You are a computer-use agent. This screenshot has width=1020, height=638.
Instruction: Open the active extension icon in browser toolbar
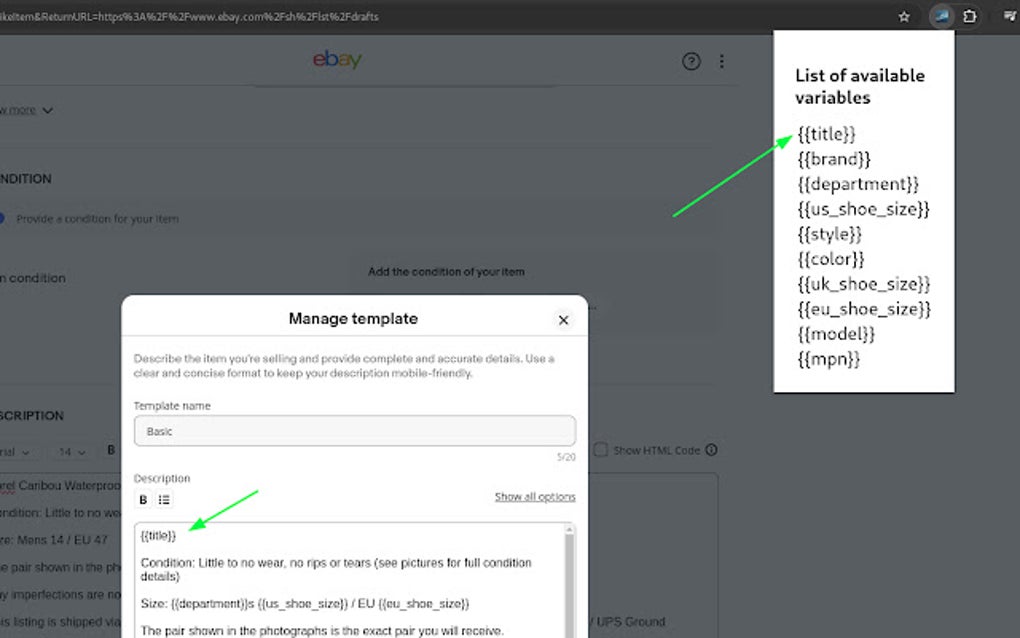941,16
